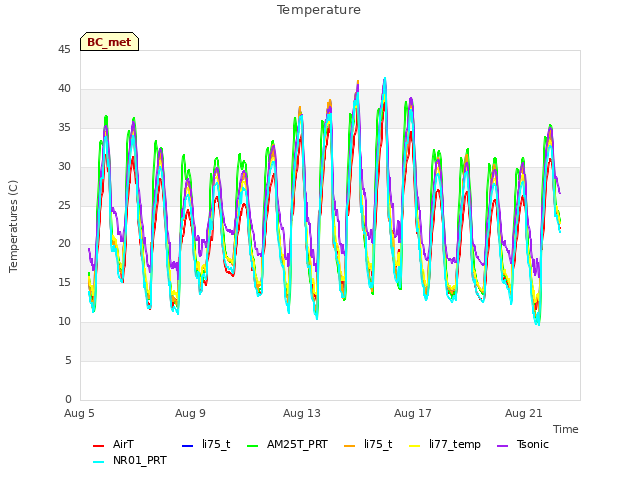
Task: Click the 35 y-axis tick label
Action: pos(64,128)
